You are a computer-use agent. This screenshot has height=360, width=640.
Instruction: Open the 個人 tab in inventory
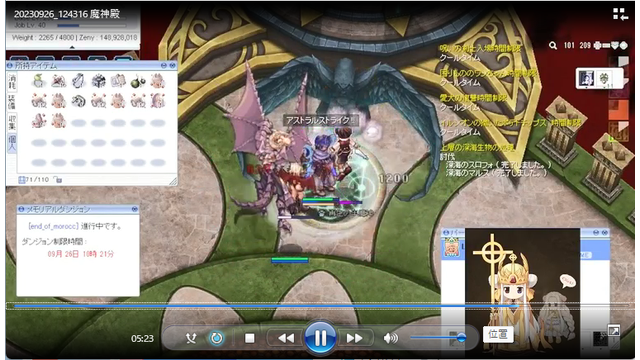click(12, 144)
